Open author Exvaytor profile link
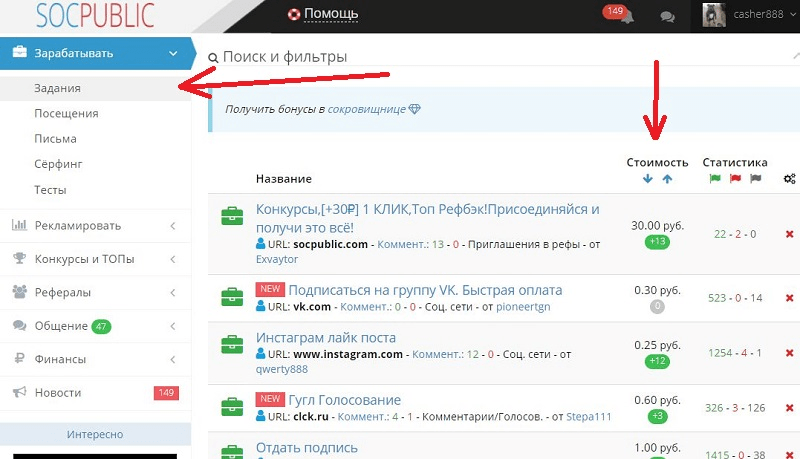The image size is (800, 459). tap(277, 259)
